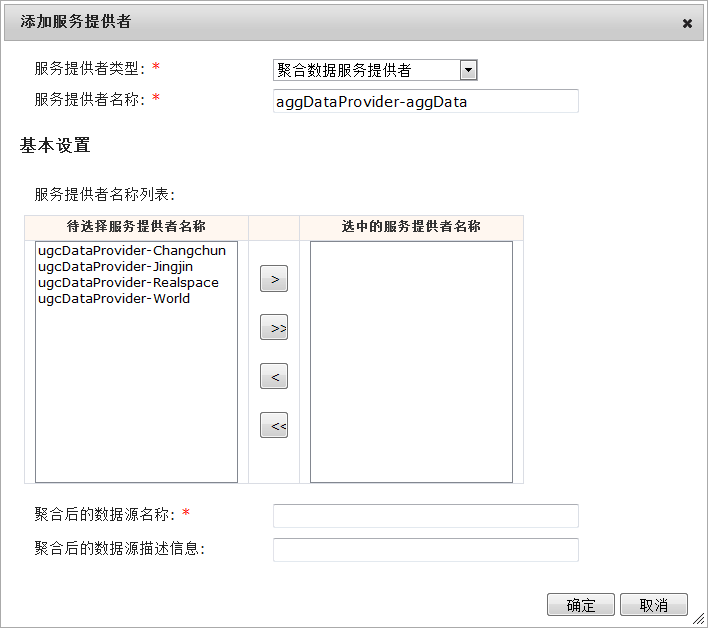This screenshot has width=708, height=628.
Task: Click the '>>' move all right button
Action: click(274, 328)
